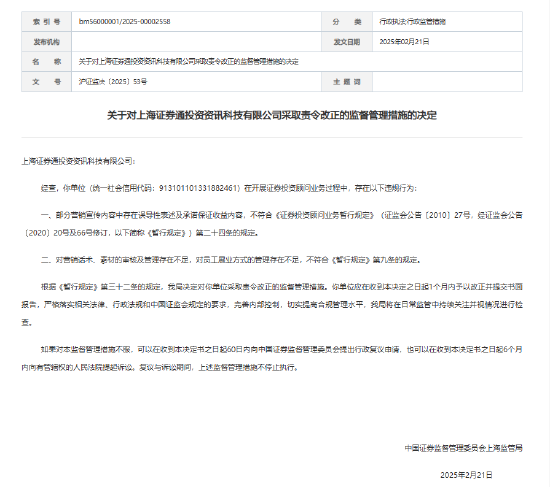Click the addressee line 上海证券通投资资讯科技有限公司:
This screenshot has width=550, height=487.
click(78, 161)
